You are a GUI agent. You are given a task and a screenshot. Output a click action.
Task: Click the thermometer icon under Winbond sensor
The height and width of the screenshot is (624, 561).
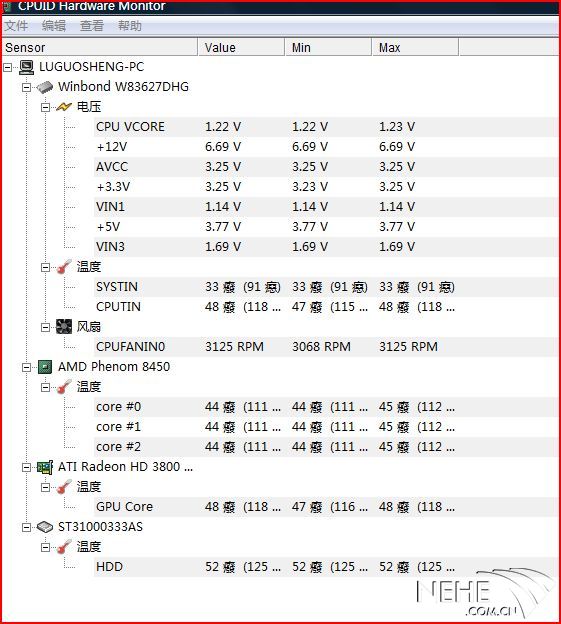tap(64, 267)
